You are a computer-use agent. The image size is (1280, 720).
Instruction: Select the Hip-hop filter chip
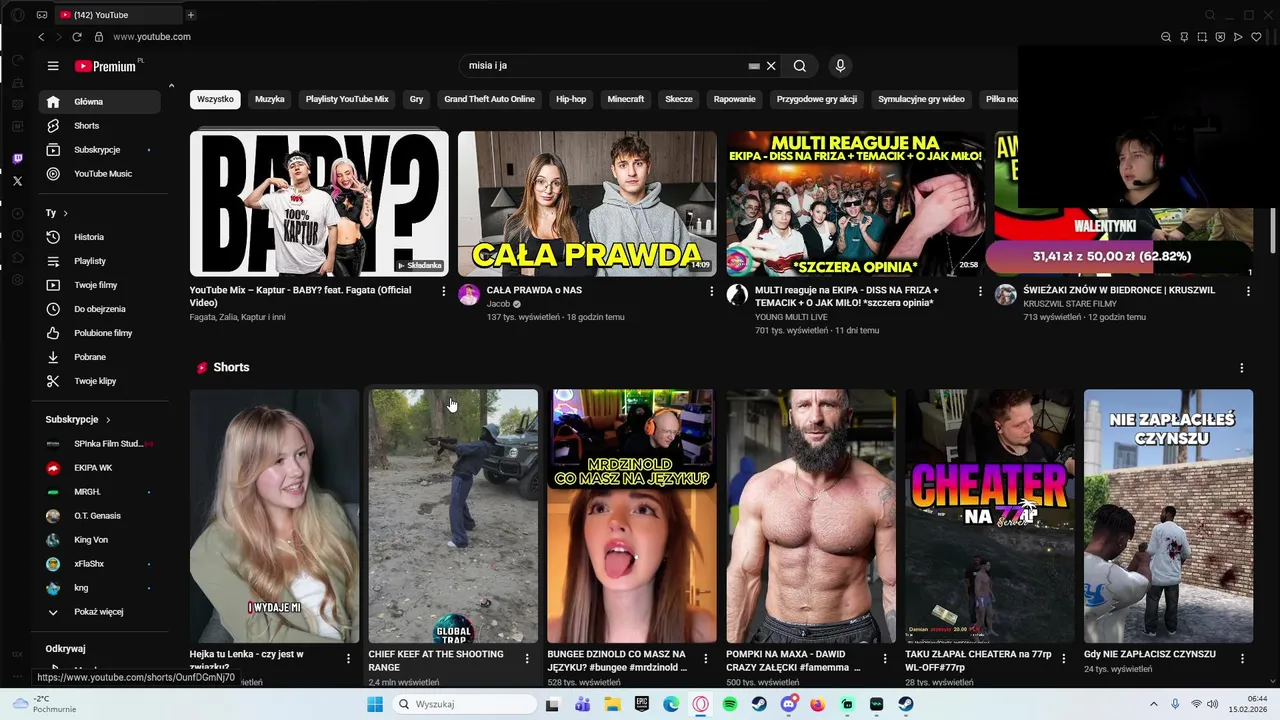click(x=571, y=99)
